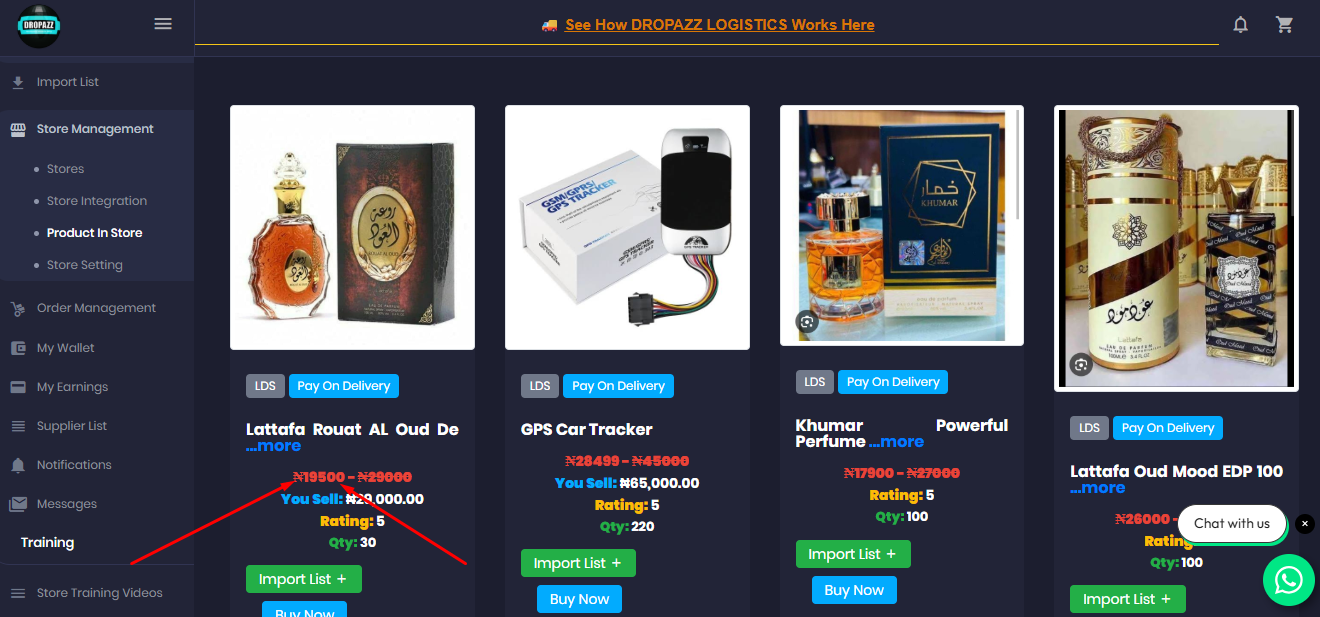The image size is (1320, 617).
Task: Expand Lattafa Rouat title with ...more
Action: pyautogui.click(x=273, y=446)
